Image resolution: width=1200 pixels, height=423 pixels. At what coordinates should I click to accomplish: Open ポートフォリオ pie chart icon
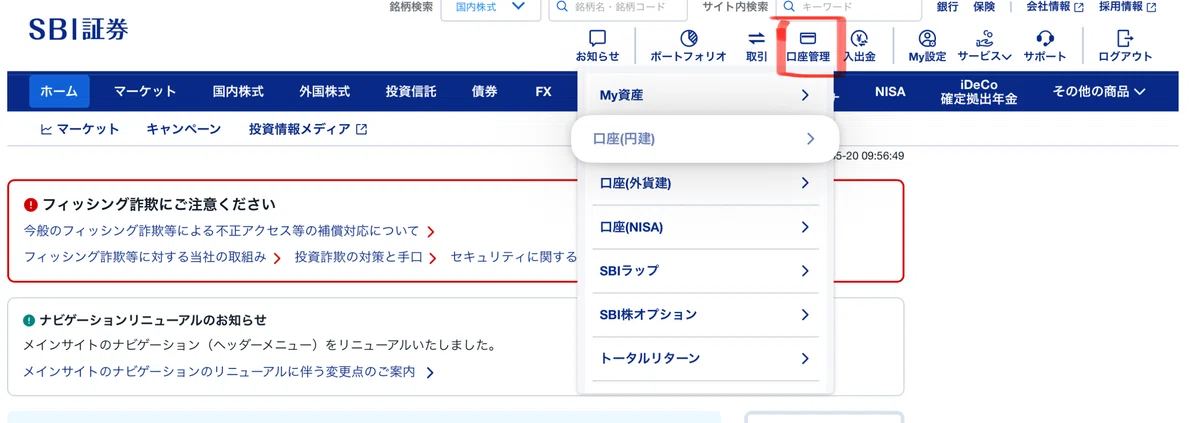pos(688,39)
